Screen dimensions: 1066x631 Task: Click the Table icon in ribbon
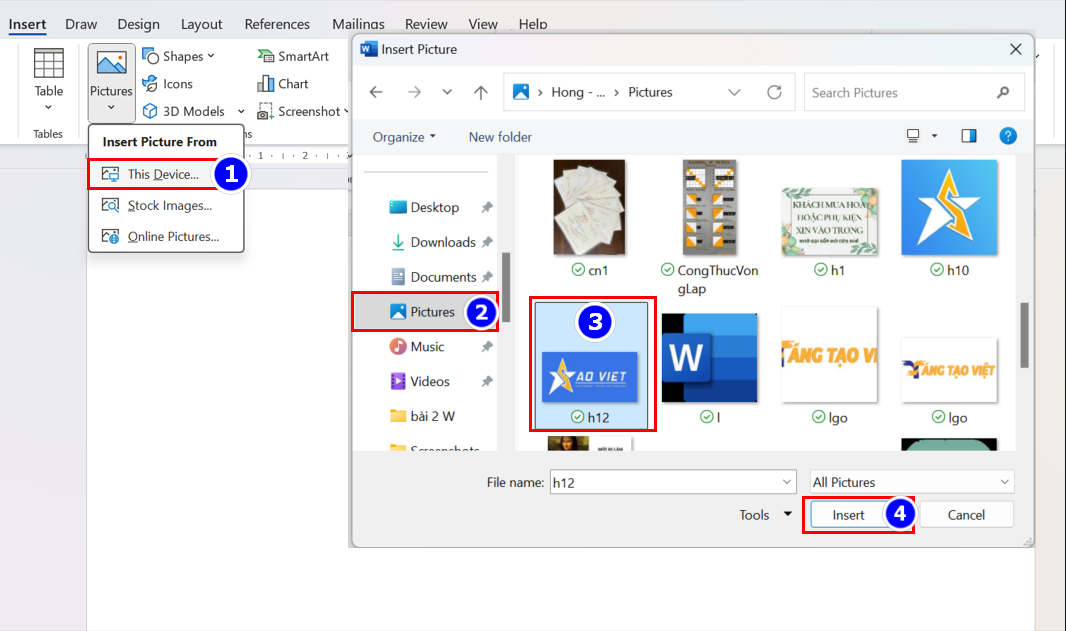[x=48, y=65]
